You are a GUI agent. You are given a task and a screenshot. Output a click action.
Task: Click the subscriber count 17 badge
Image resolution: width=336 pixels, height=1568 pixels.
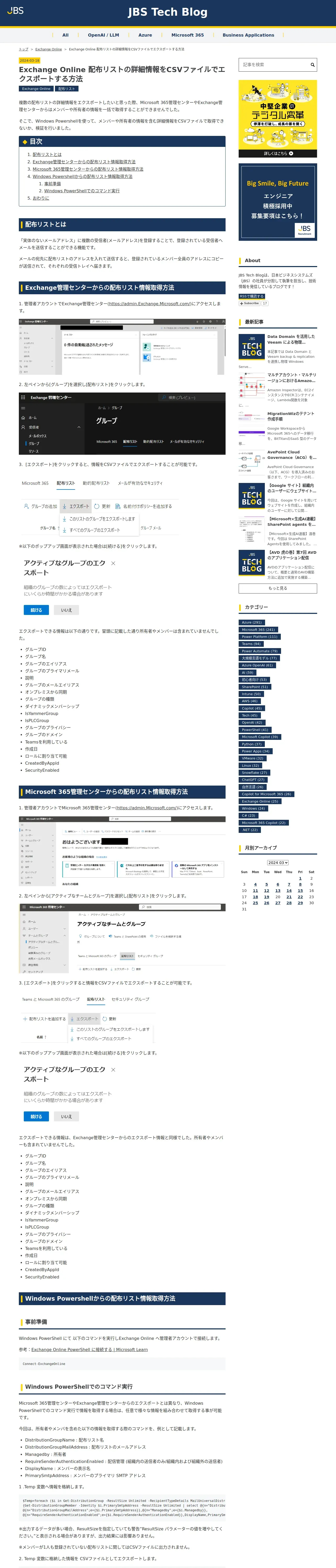(265, 303)
